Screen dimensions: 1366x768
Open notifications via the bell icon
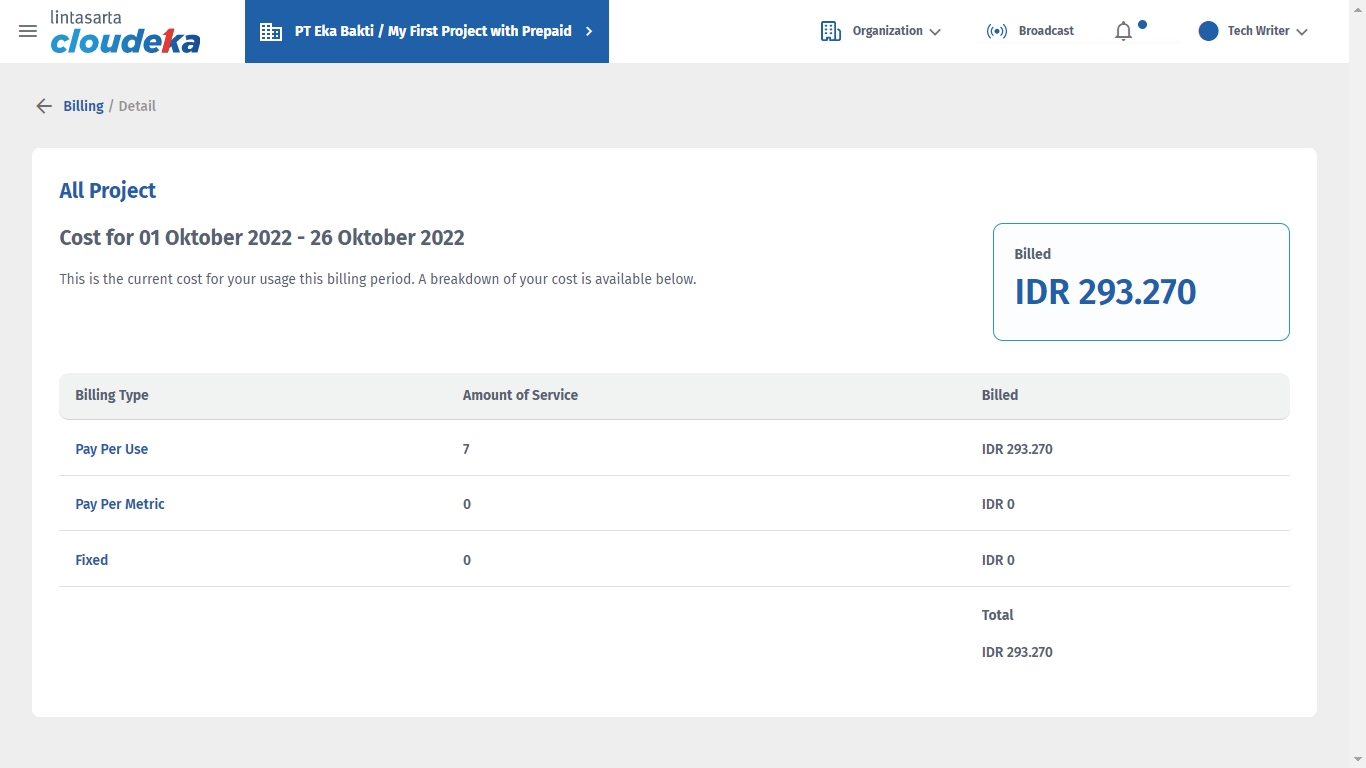(1123, 32)
